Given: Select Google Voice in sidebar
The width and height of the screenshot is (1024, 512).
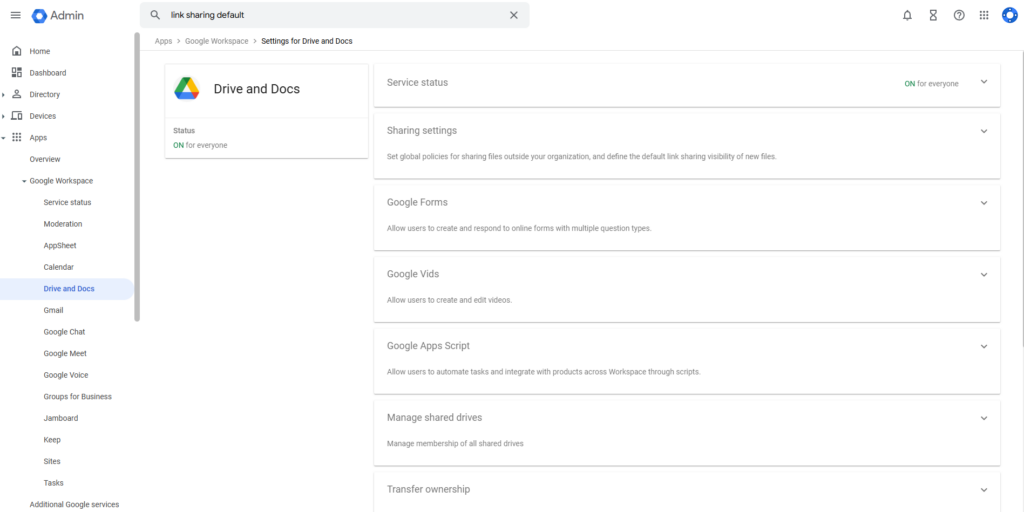Looking at the screenshot, I should pyautogui.click(x=66, y=375).
